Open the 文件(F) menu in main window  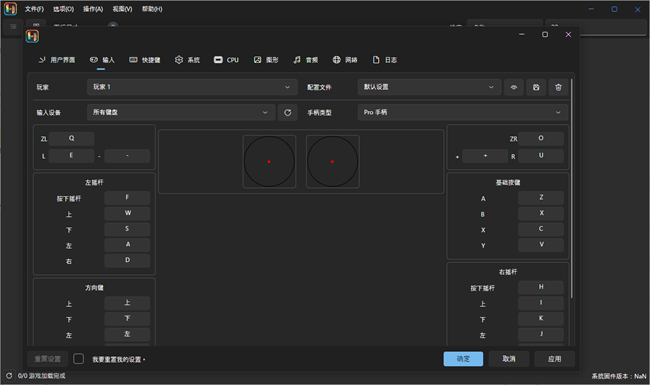(34, 9)
